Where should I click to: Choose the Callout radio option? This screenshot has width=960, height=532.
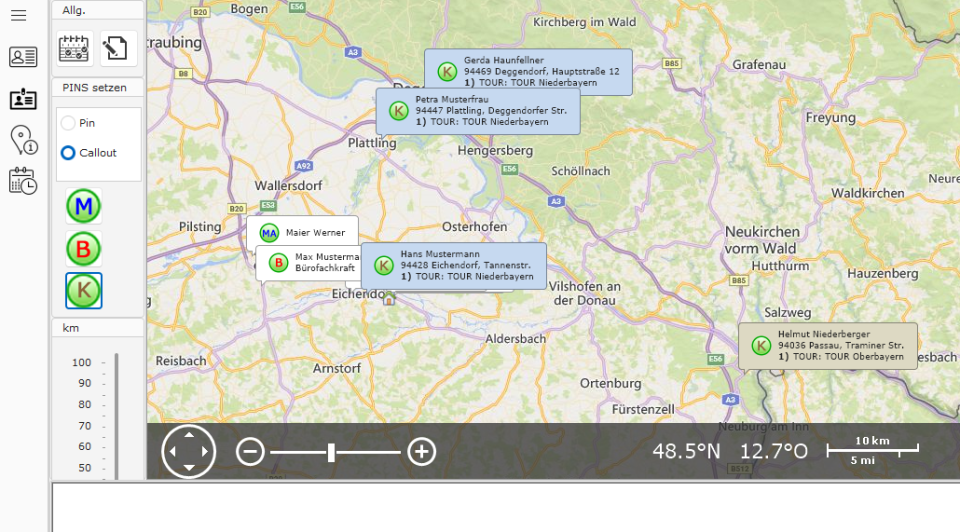(x=68, y=153)
